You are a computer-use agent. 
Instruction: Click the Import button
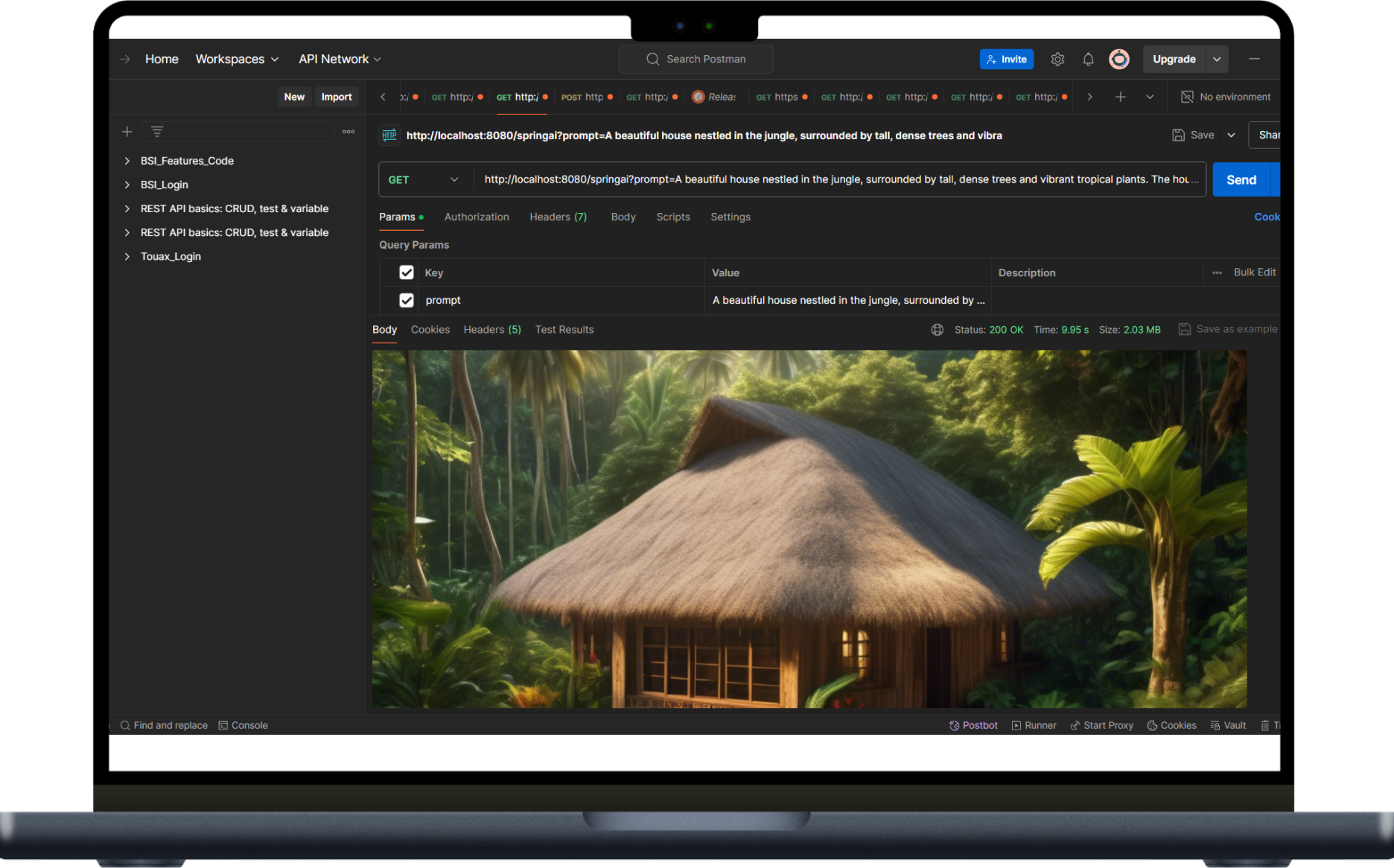(x=337, y=97)
